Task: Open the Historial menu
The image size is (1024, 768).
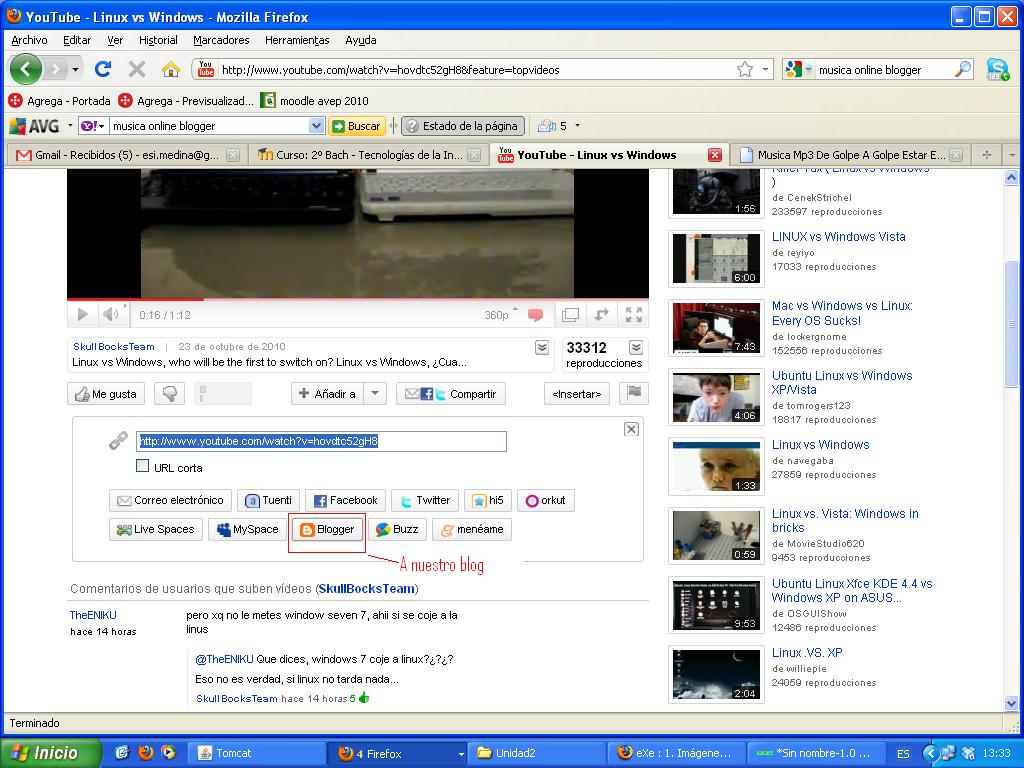Action: (x=158, y=40)
